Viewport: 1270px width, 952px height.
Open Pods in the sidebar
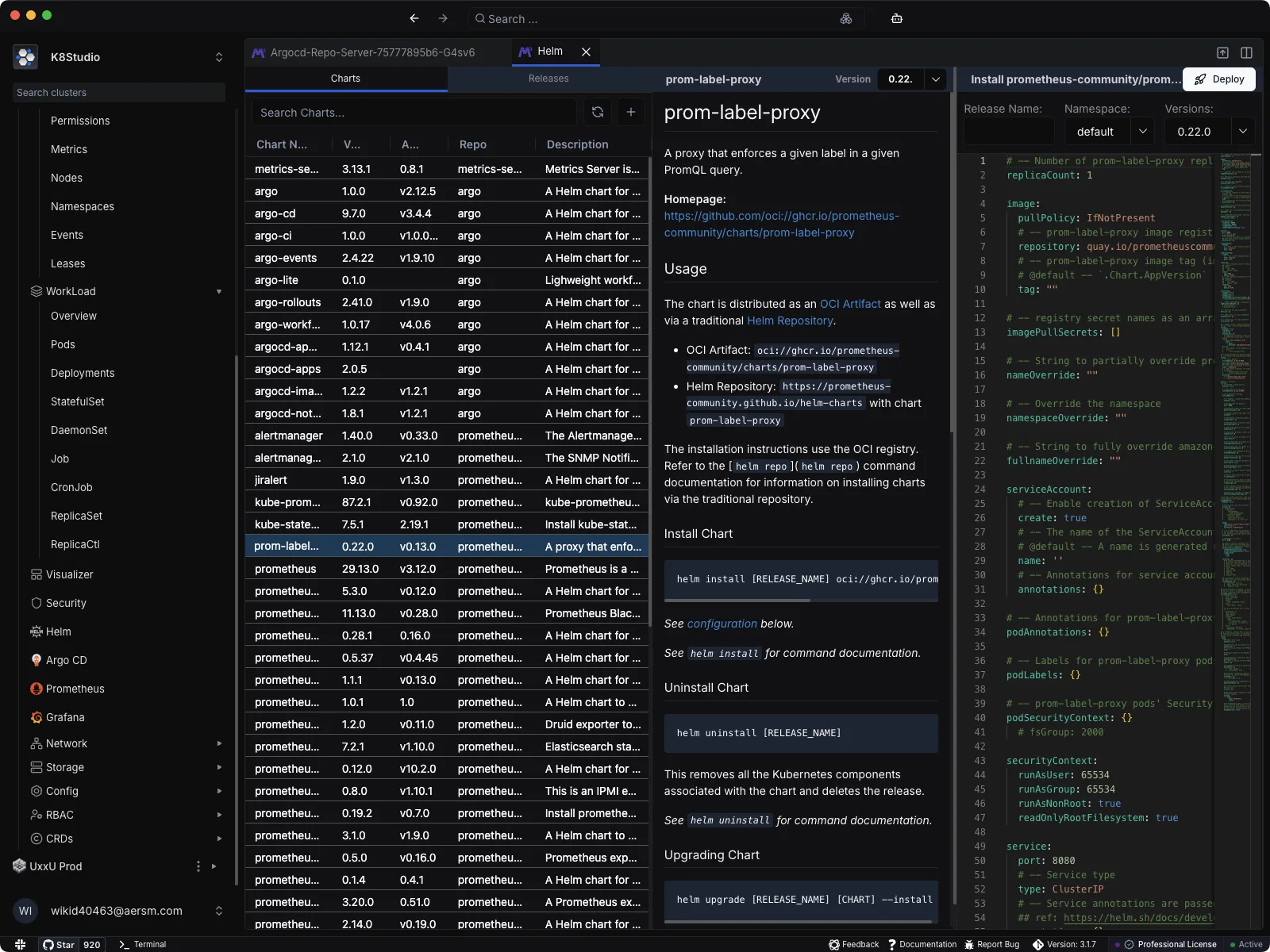click(63, 344)
